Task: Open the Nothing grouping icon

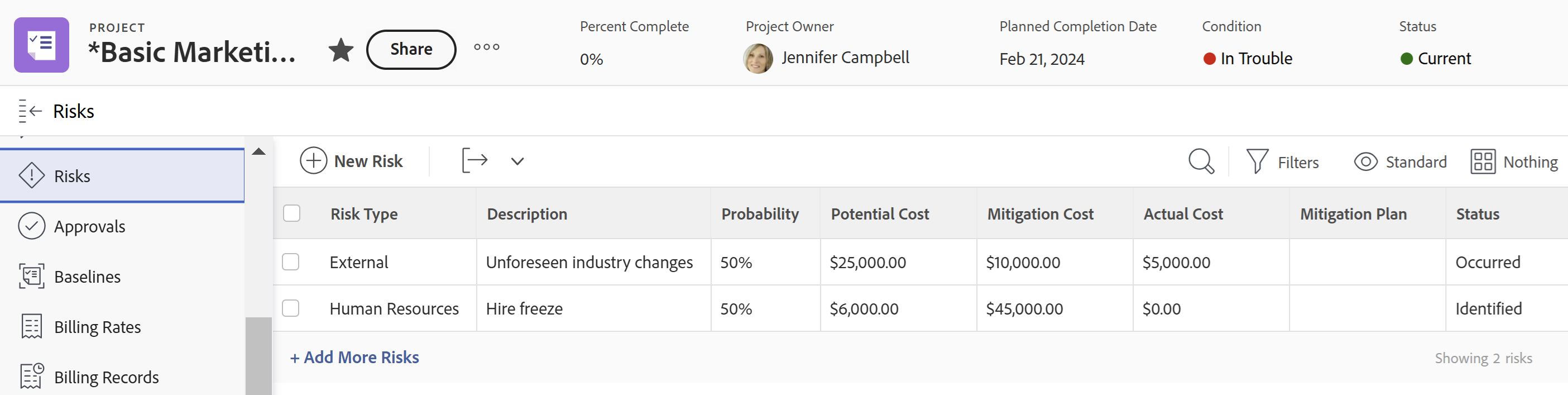Action: [1483, 161]
